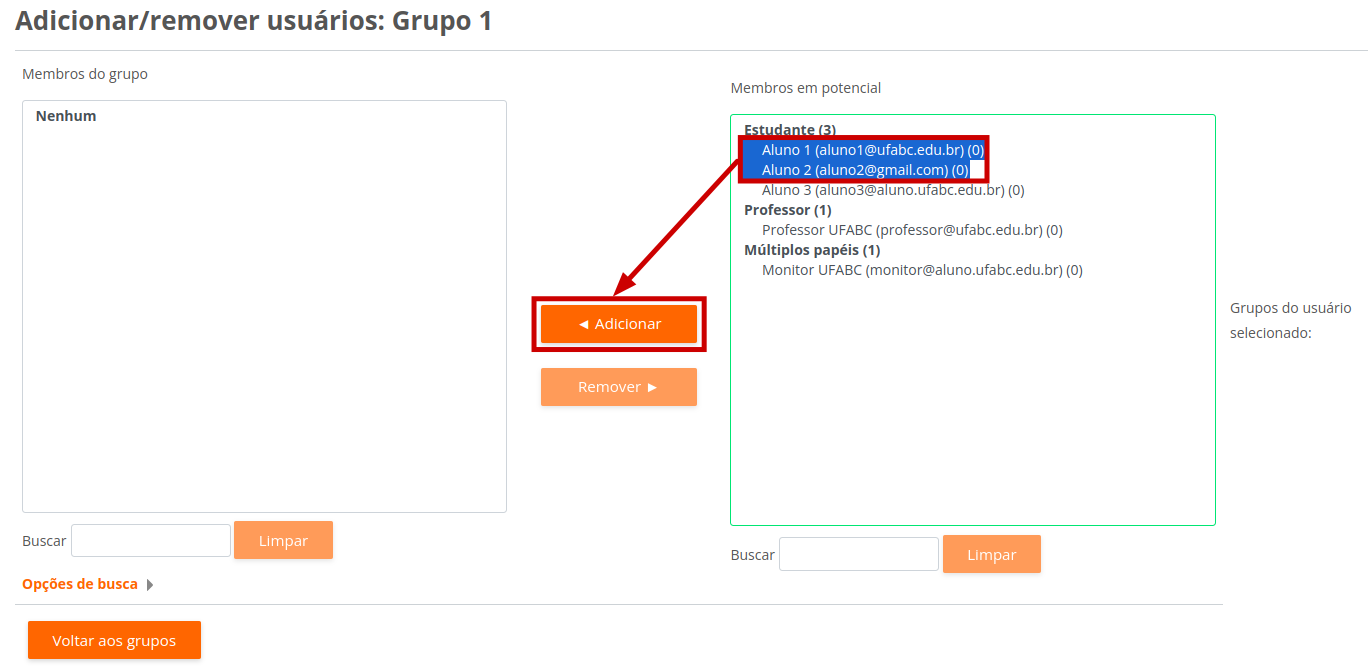The image size is (1368, 670).
Task: Click the Professor (1) group header
Action: click(x=787, y=210)
